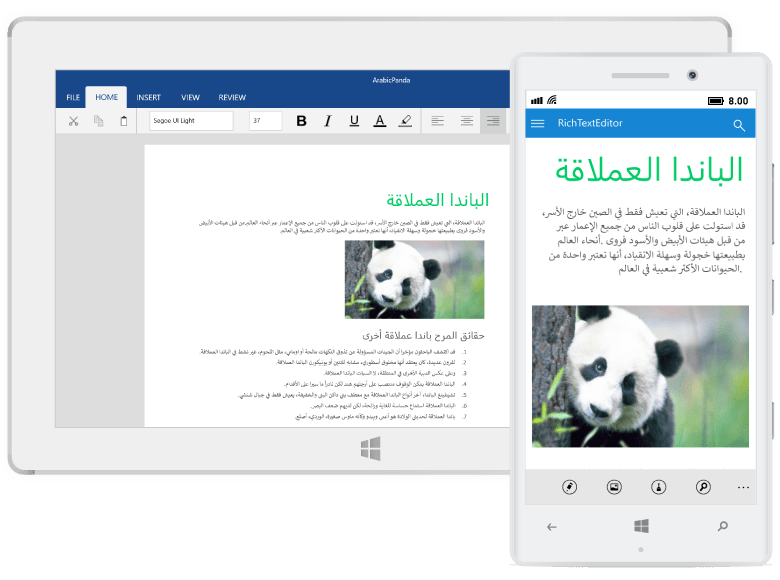Switch to the HOME tab

click(106, 97)
